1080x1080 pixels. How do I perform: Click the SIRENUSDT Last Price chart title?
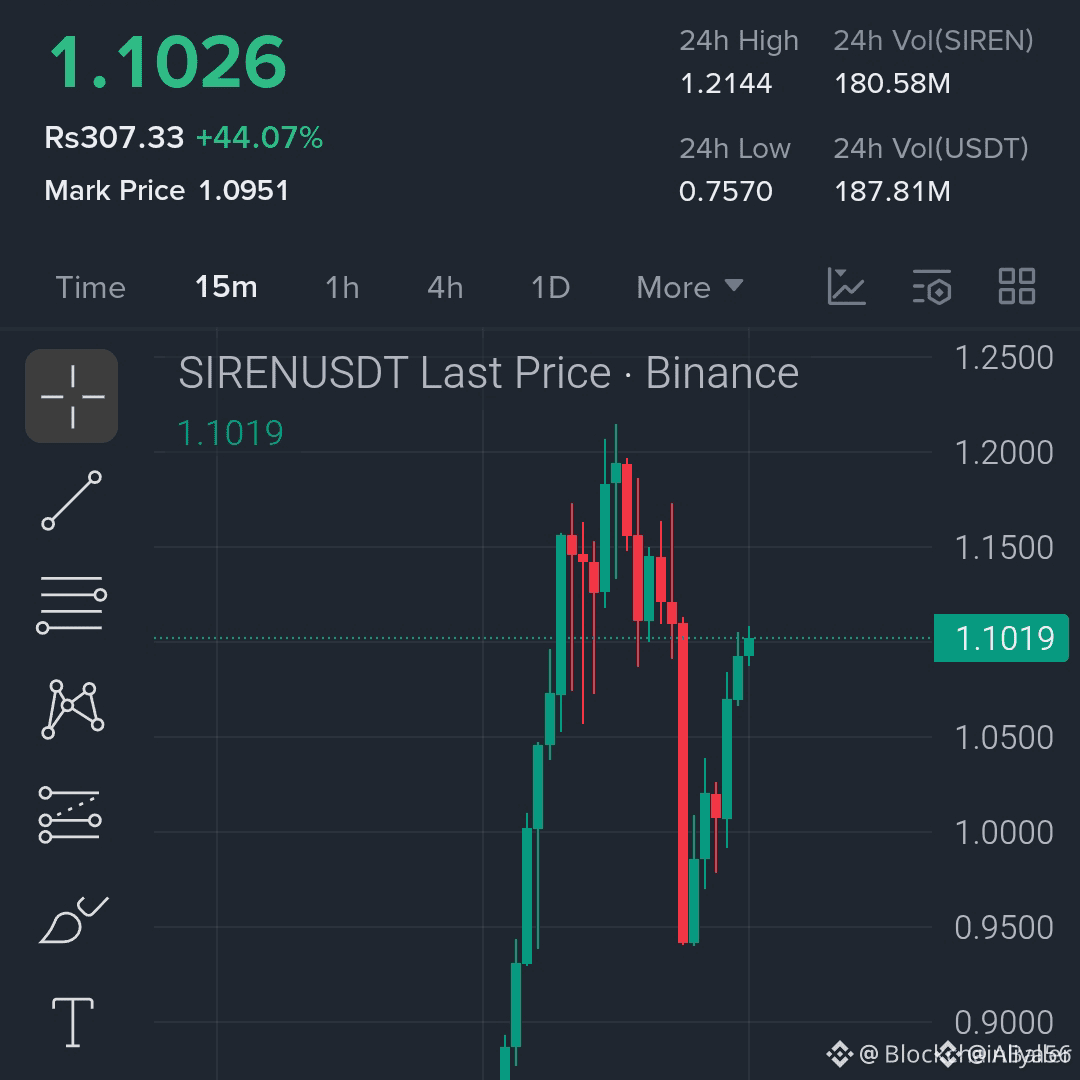[488, 373]
